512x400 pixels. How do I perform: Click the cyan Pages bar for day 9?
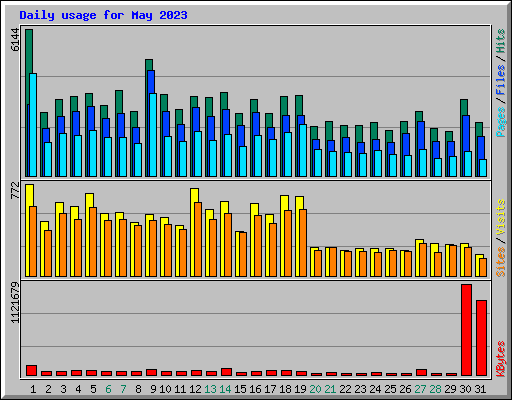coord(153,135)
